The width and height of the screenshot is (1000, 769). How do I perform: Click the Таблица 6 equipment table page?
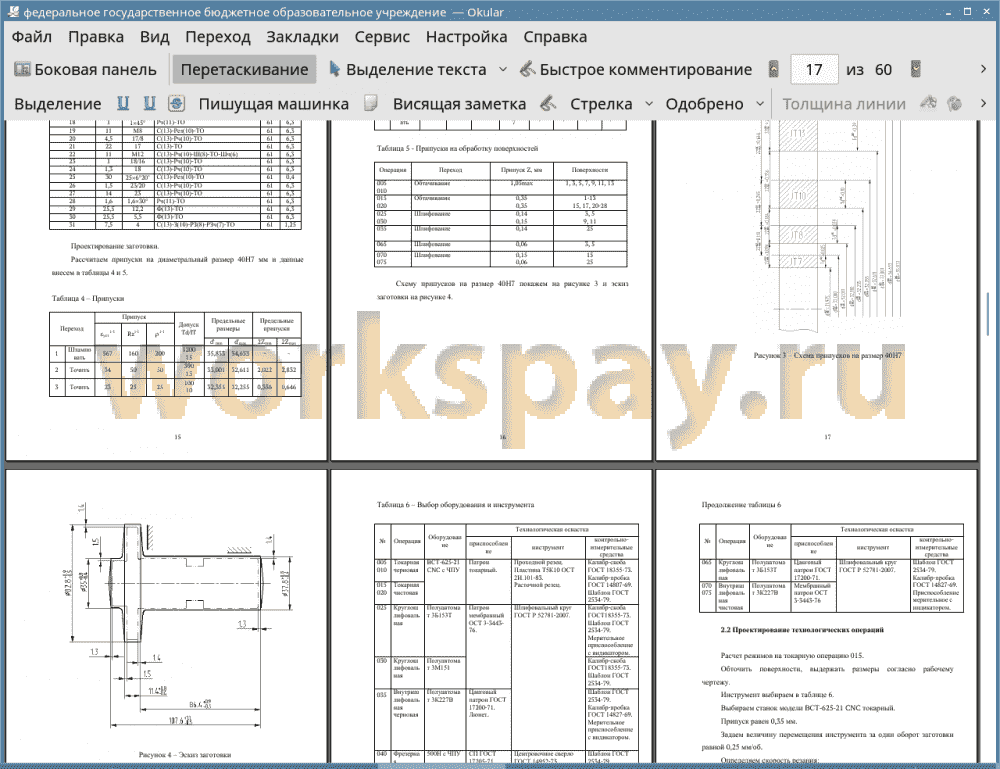tap(490, 616)
